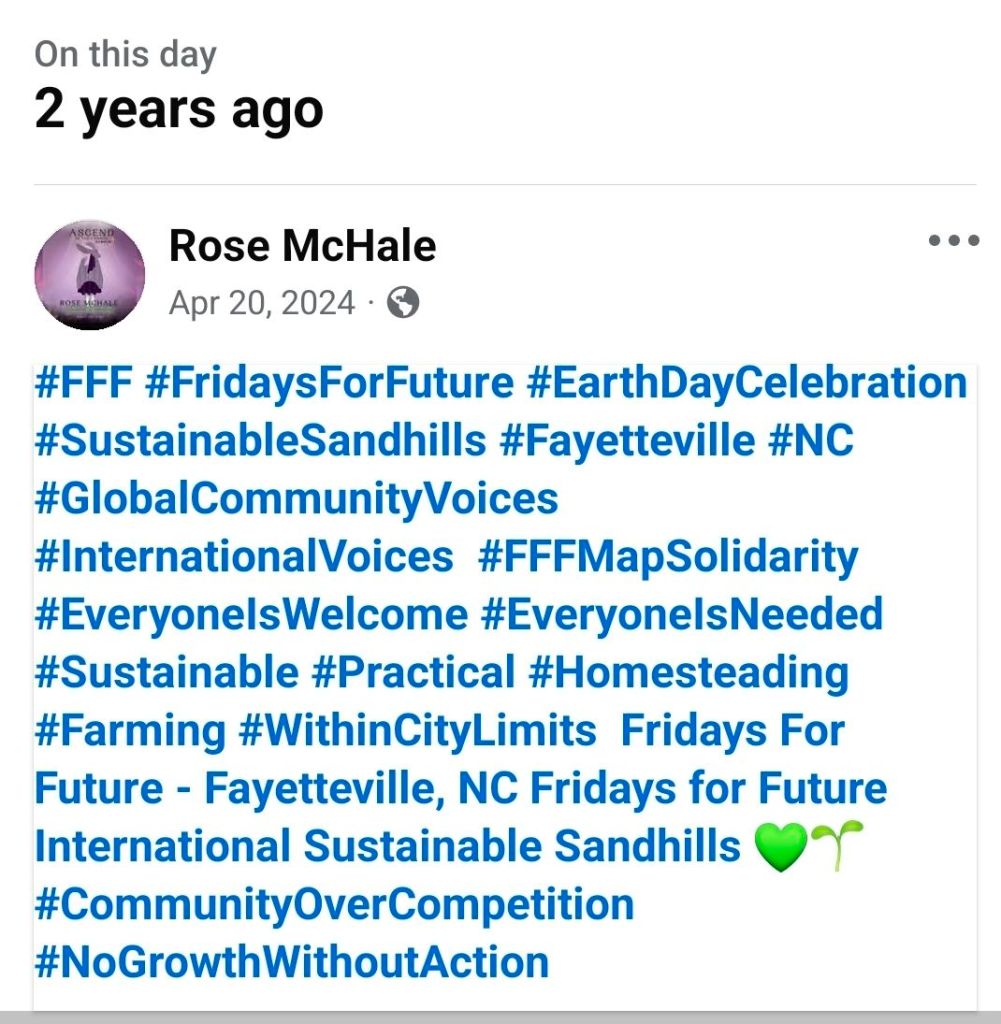The height and width of the screenshot is (1024, 1001).
Task: Tap the #EveryoneIsWelcome hashtag
Action: (x=250, y=615)
